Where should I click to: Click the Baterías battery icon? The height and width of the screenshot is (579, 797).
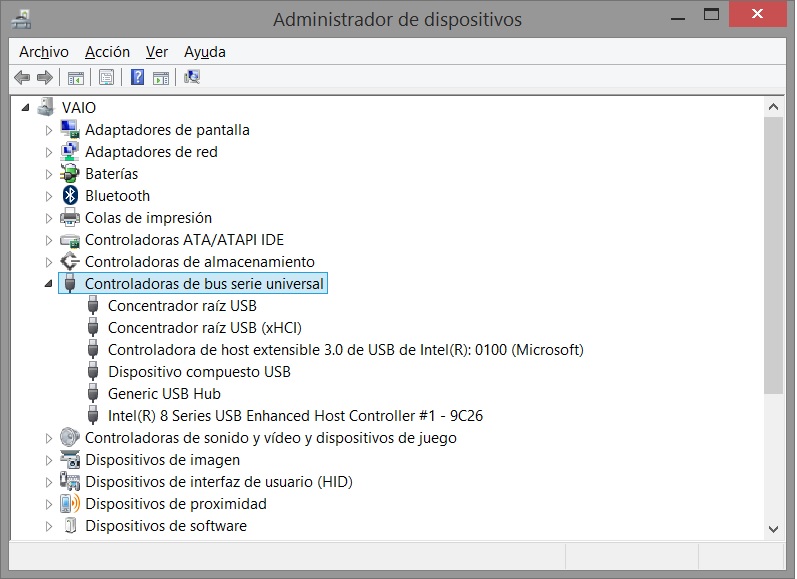coord(70,173)
